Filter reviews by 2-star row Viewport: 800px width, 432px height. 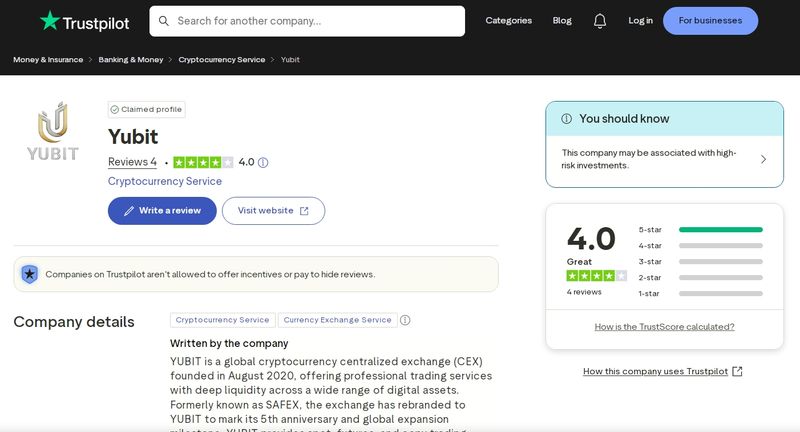[x=701, y=277]
